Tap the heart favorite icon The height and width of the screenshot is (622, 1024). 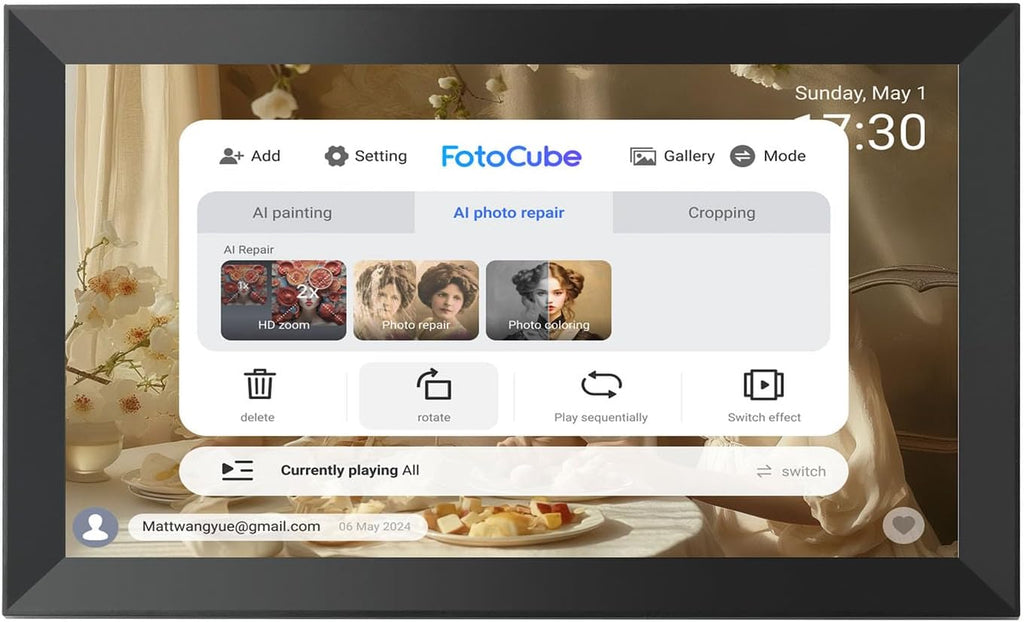click(x=903, y=525)
